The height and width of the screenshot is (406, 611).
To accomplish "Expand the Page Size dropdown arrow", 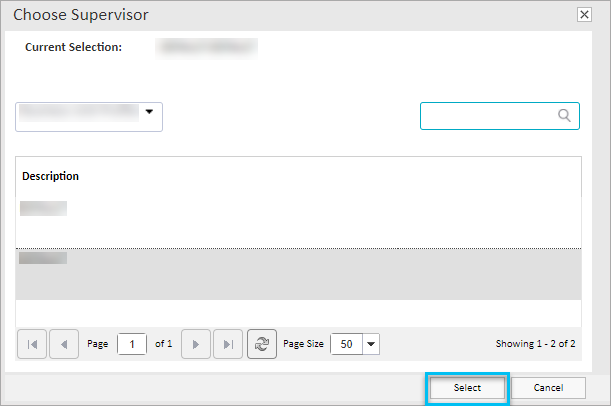I will 371,344.
